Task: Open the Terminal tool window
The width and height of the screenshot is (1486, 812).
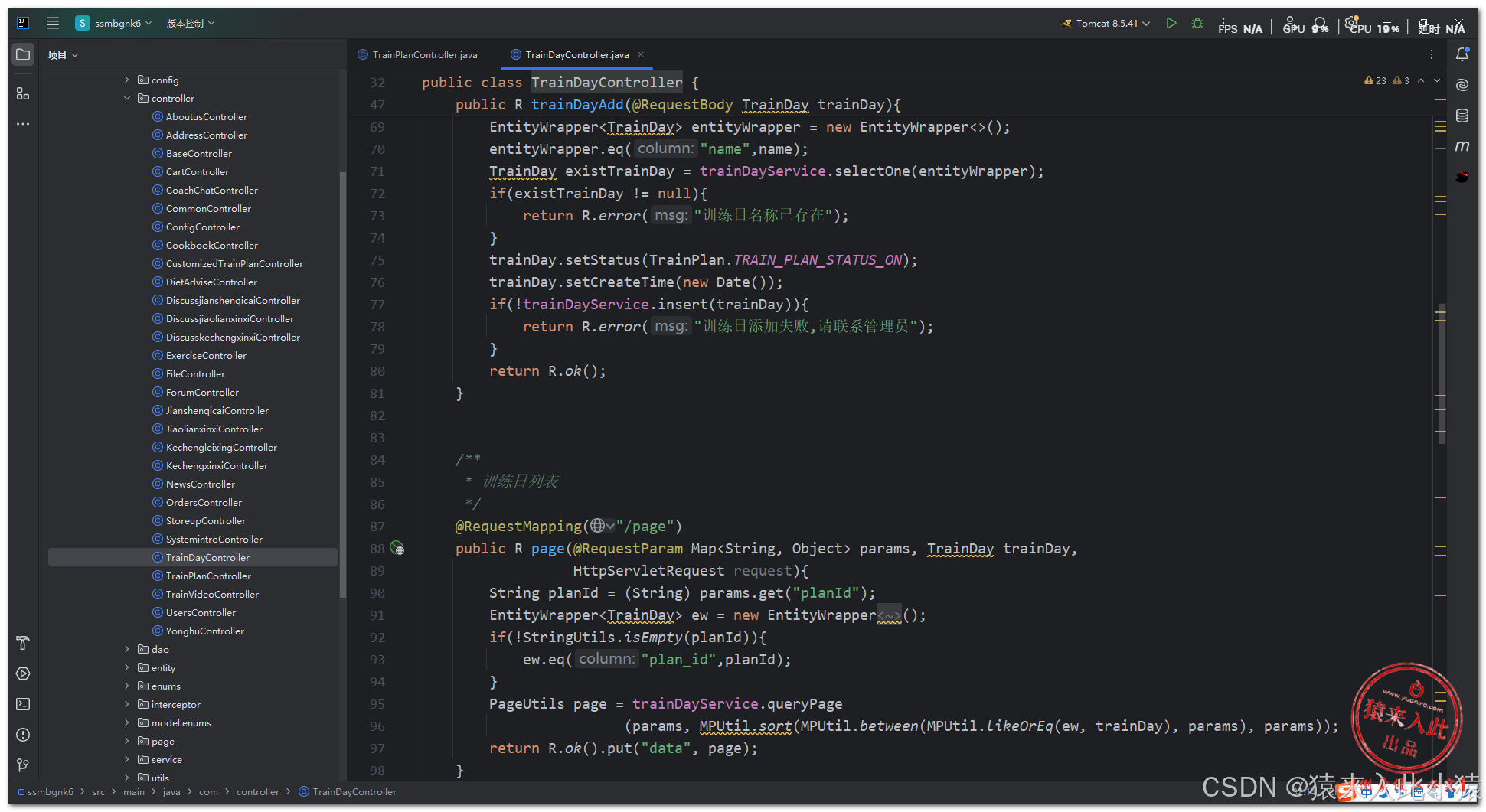Action: tap(23, 704)
